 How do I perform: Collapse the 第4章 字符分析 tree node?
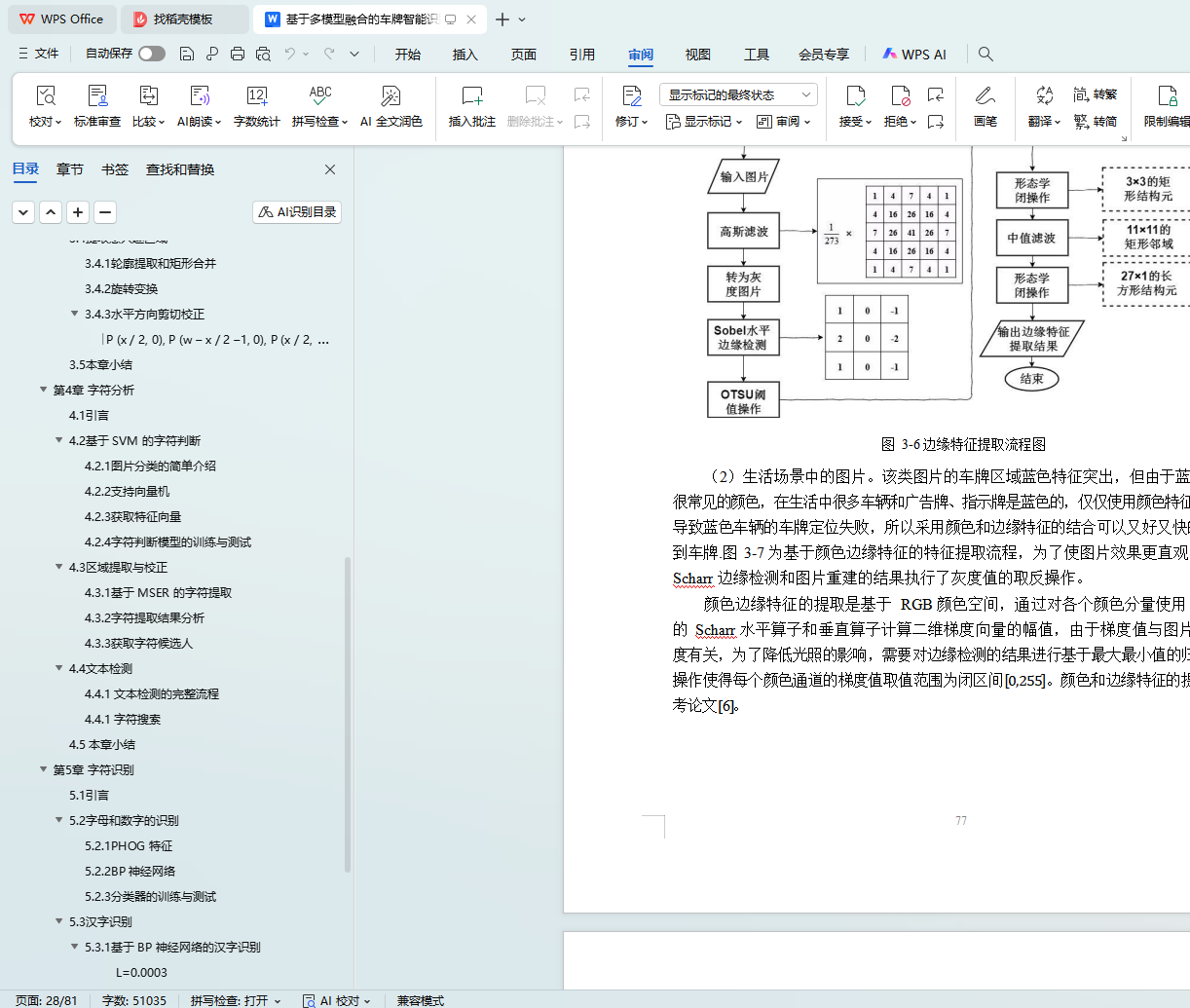click(x=44, y=390)
